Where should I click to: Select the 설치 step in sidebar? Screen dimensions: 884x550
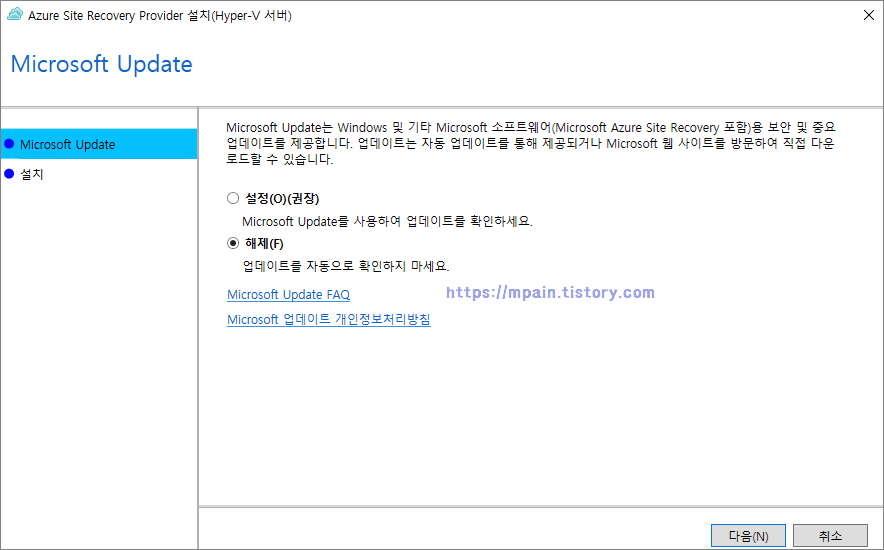(99, 174)
